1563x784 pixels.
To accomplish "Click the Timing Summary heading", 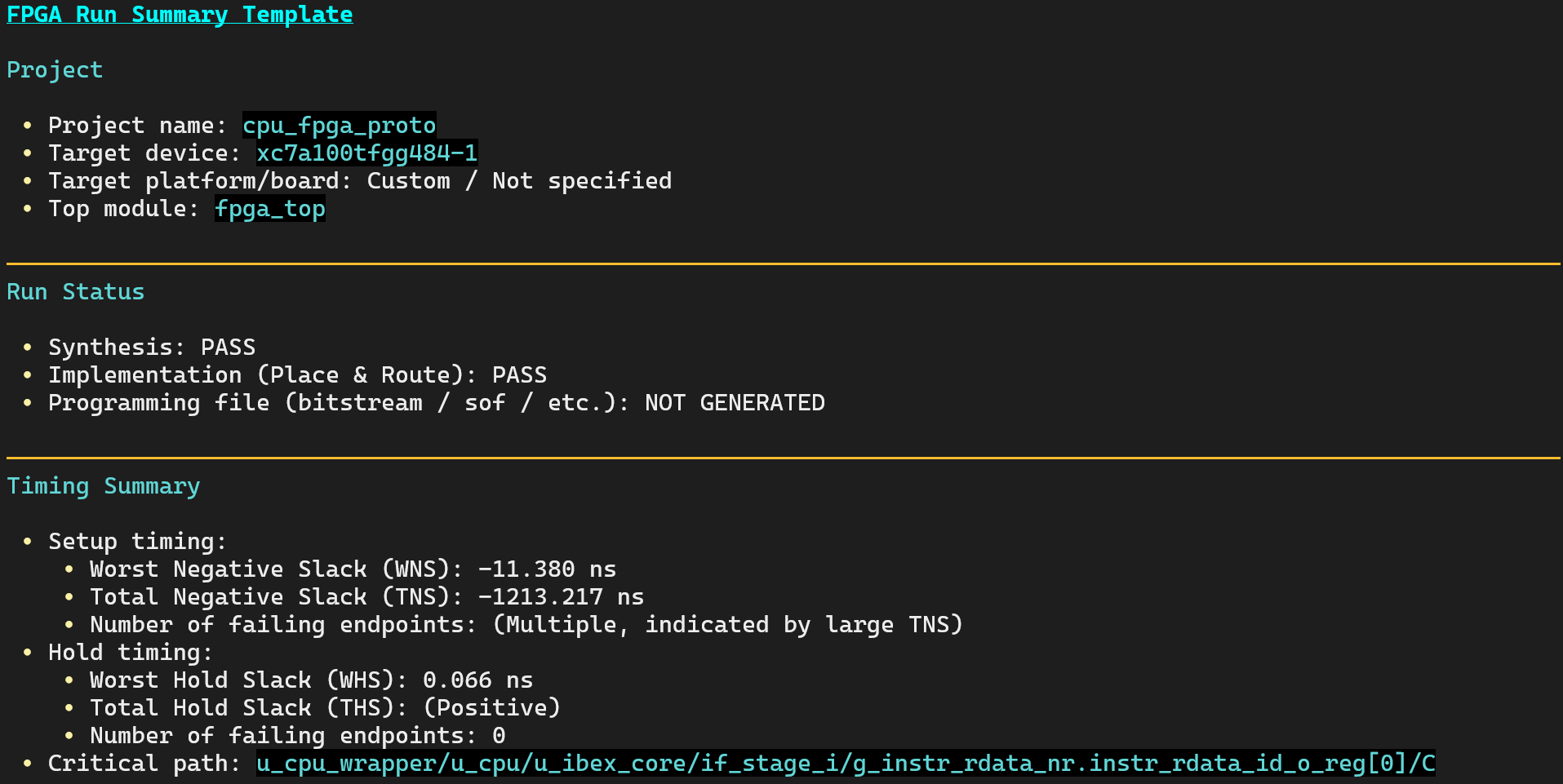I will [103, 486].
